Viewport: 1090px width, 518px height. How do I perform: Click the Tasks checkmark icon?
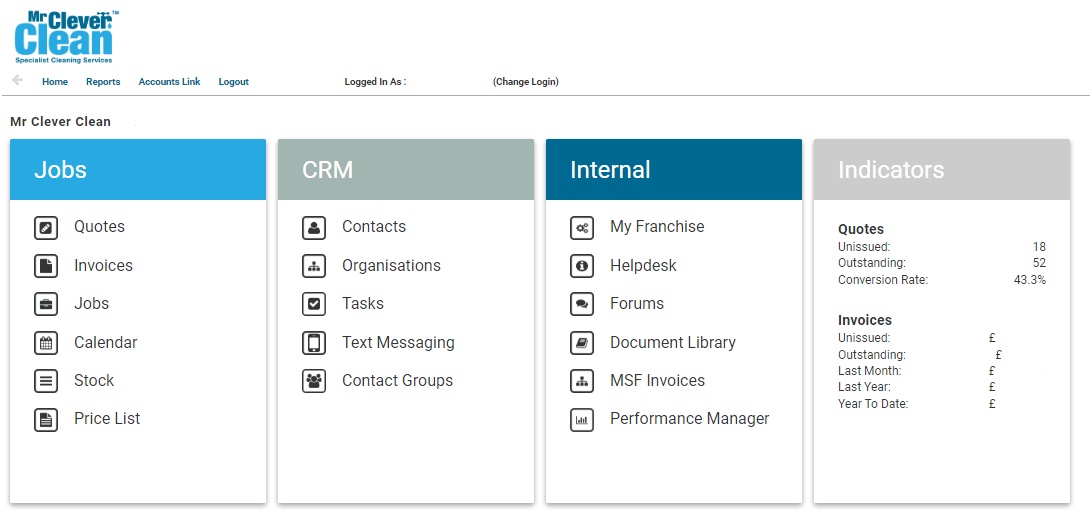[x=314, y=304]
